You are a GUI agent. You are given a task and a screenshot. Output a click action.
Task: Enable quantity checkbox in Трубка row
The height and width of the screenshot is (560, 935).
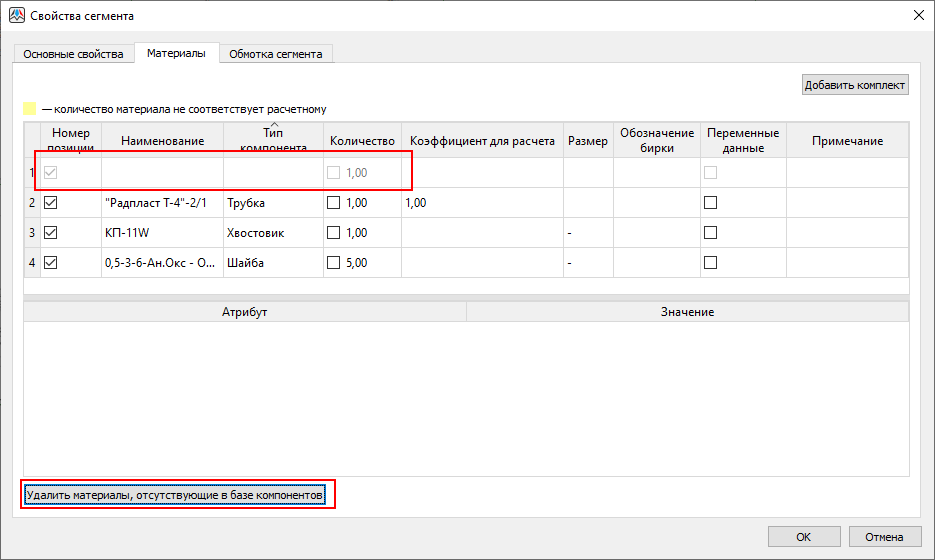[x=334, y=203]
